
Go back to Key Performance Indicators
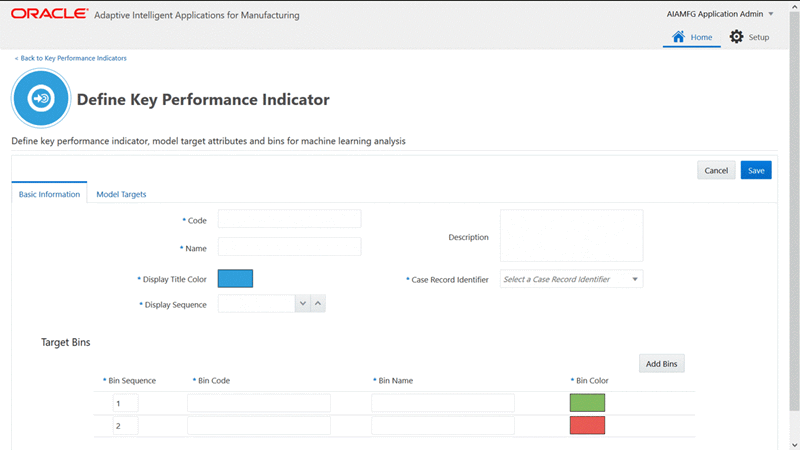pos(71,58)
